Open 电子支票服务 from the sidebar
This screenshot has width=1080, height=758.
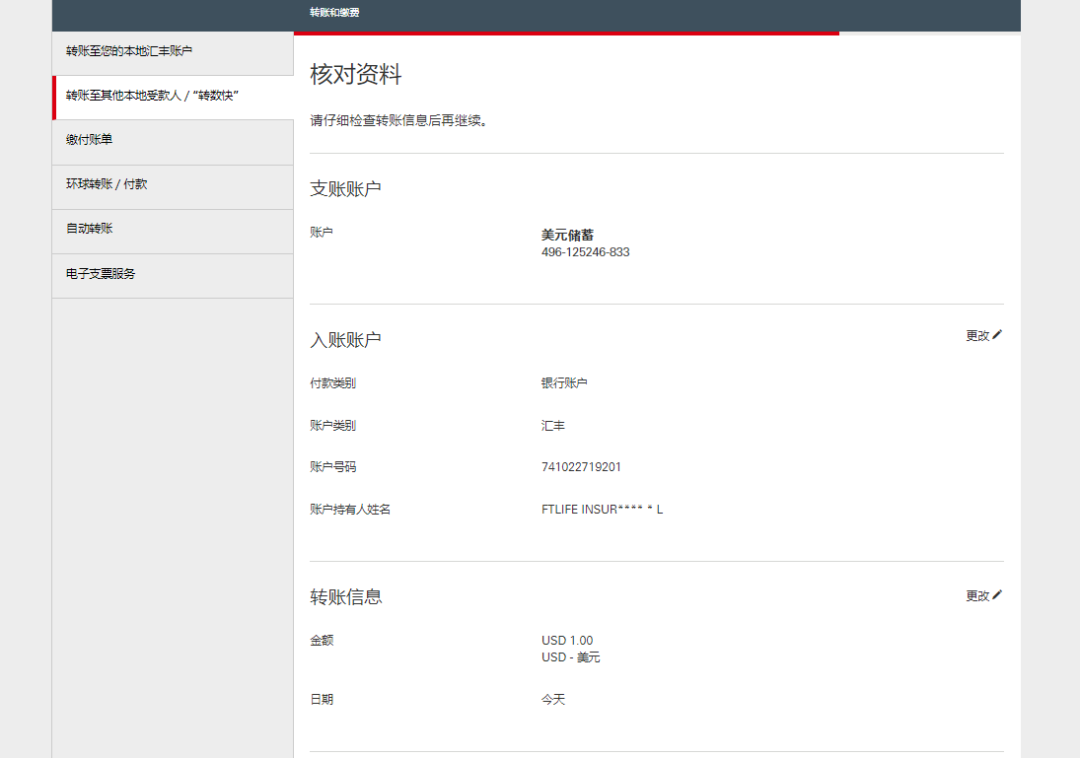(x=100, y=273)
